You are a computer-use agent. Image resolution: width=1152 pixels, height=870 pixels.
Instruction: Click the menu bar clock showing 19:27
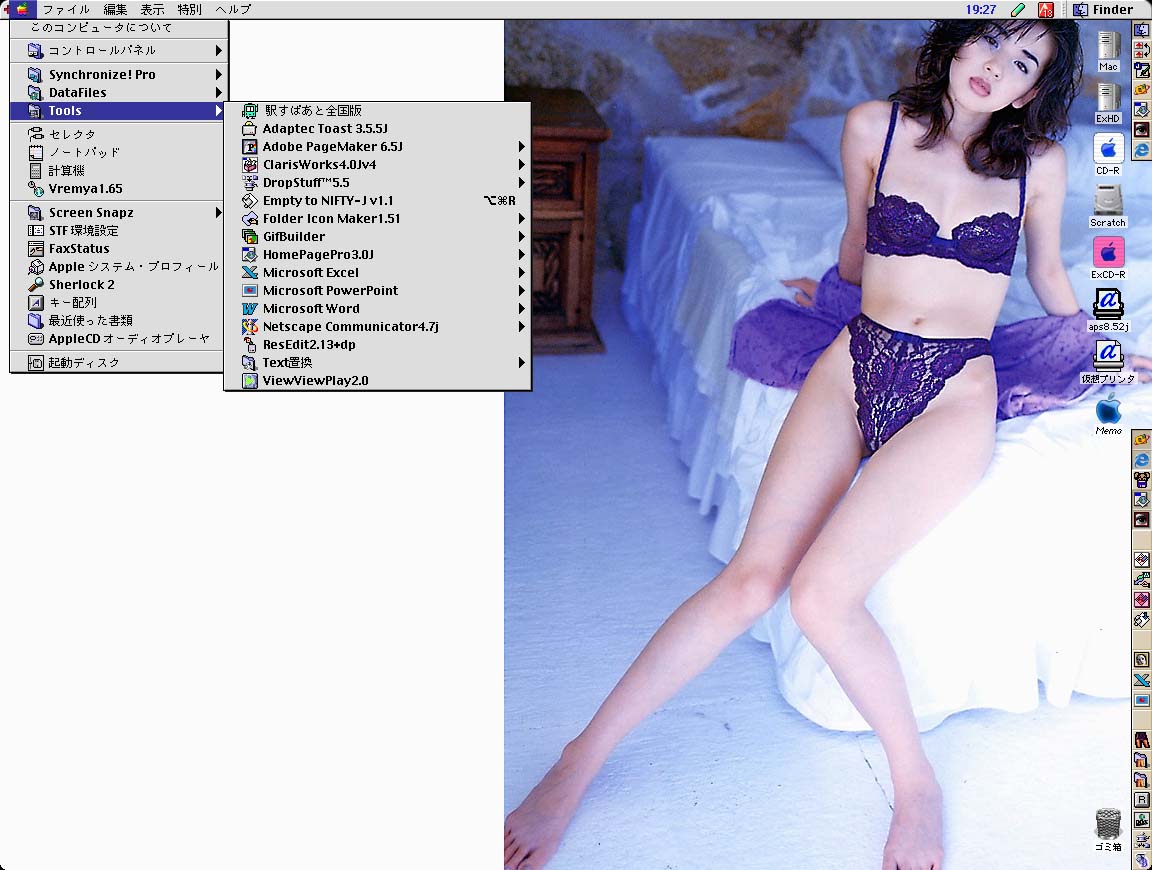click(x=980, y=9)
